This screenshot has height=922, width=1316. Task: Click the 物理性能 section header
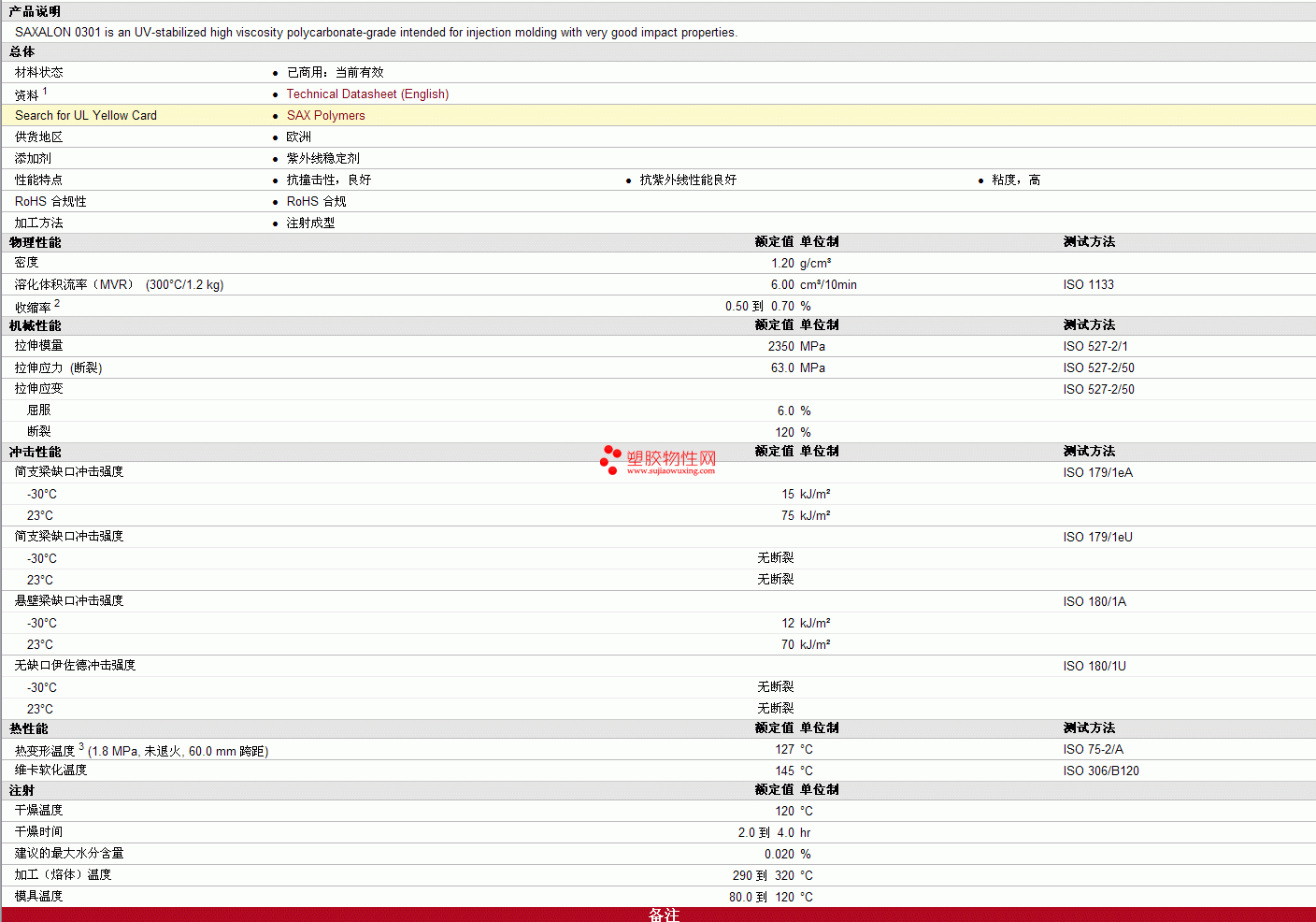tap(35, 242)
